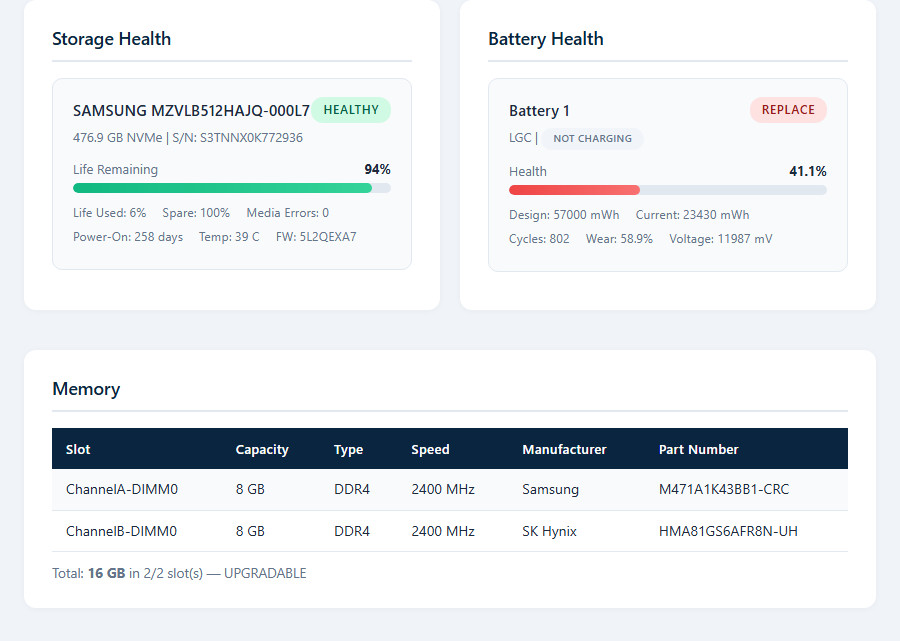900x641 pixels.
Task: Click the Part Number column header
Action: point(699,449)
